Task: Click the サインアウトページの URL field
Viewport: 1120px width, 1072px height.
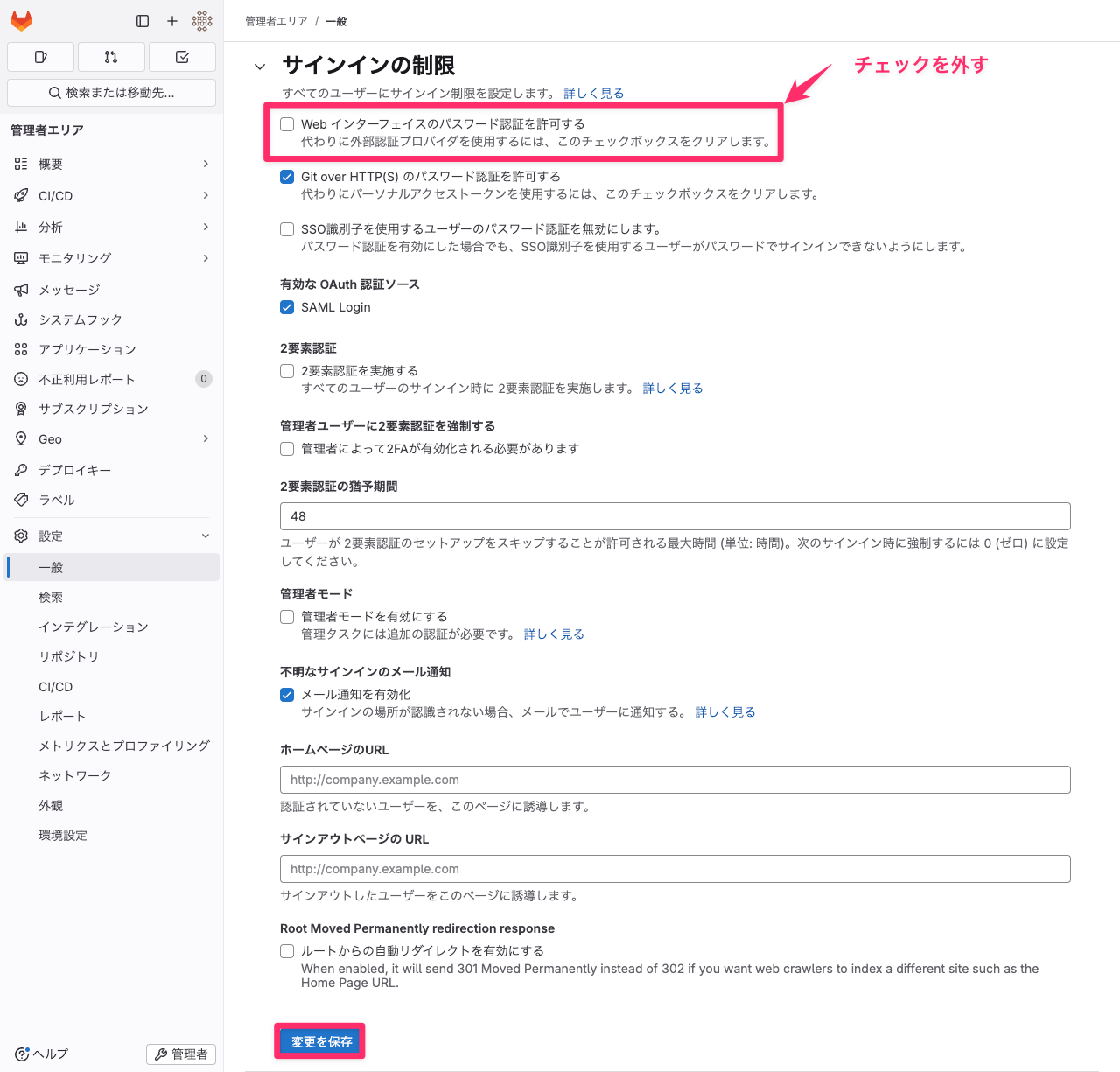Action: pyautogui.click(x=675, y=869)
